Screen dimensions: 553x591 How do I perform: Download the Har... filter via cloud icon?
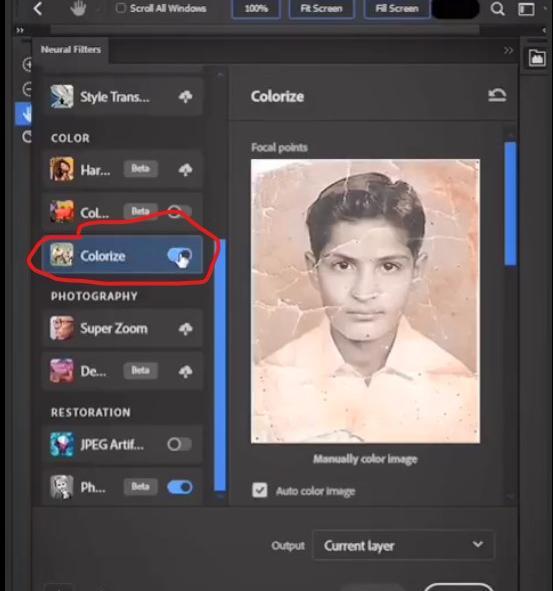point(185,170)
